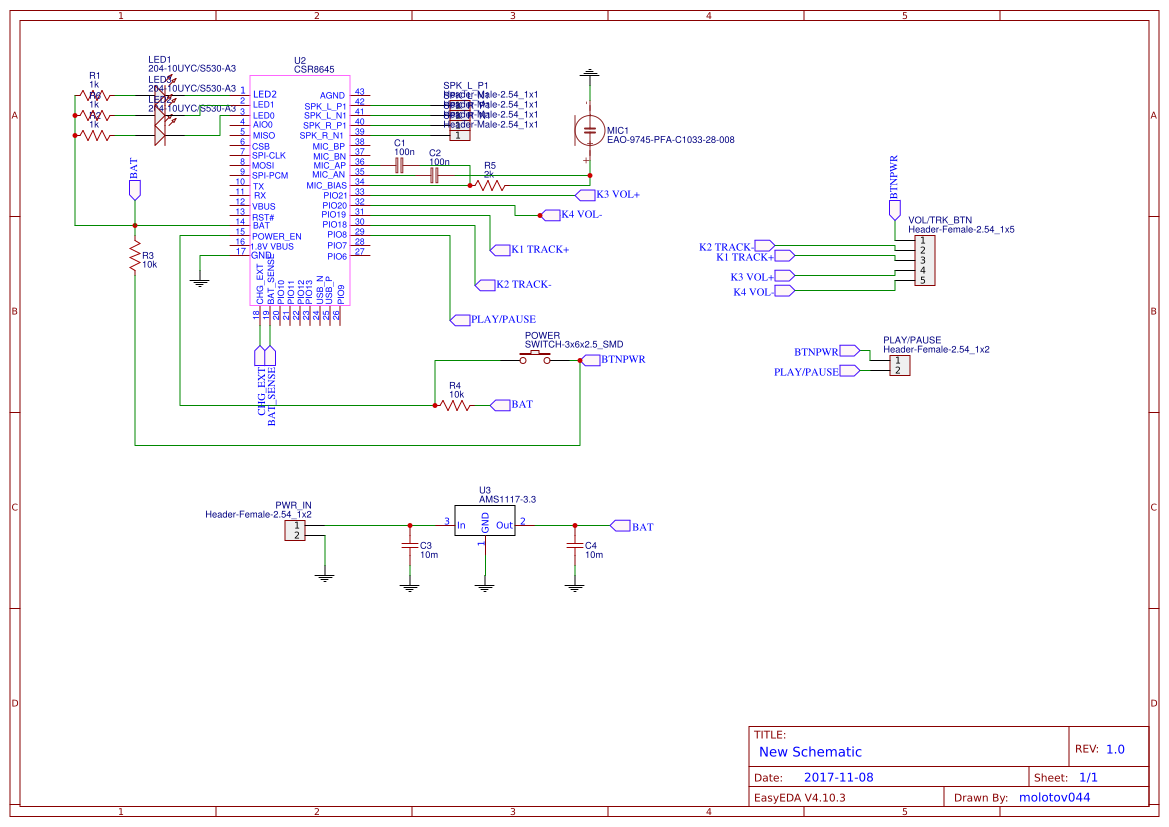Select the AMS1117-3.3 regulator U3

485,522
